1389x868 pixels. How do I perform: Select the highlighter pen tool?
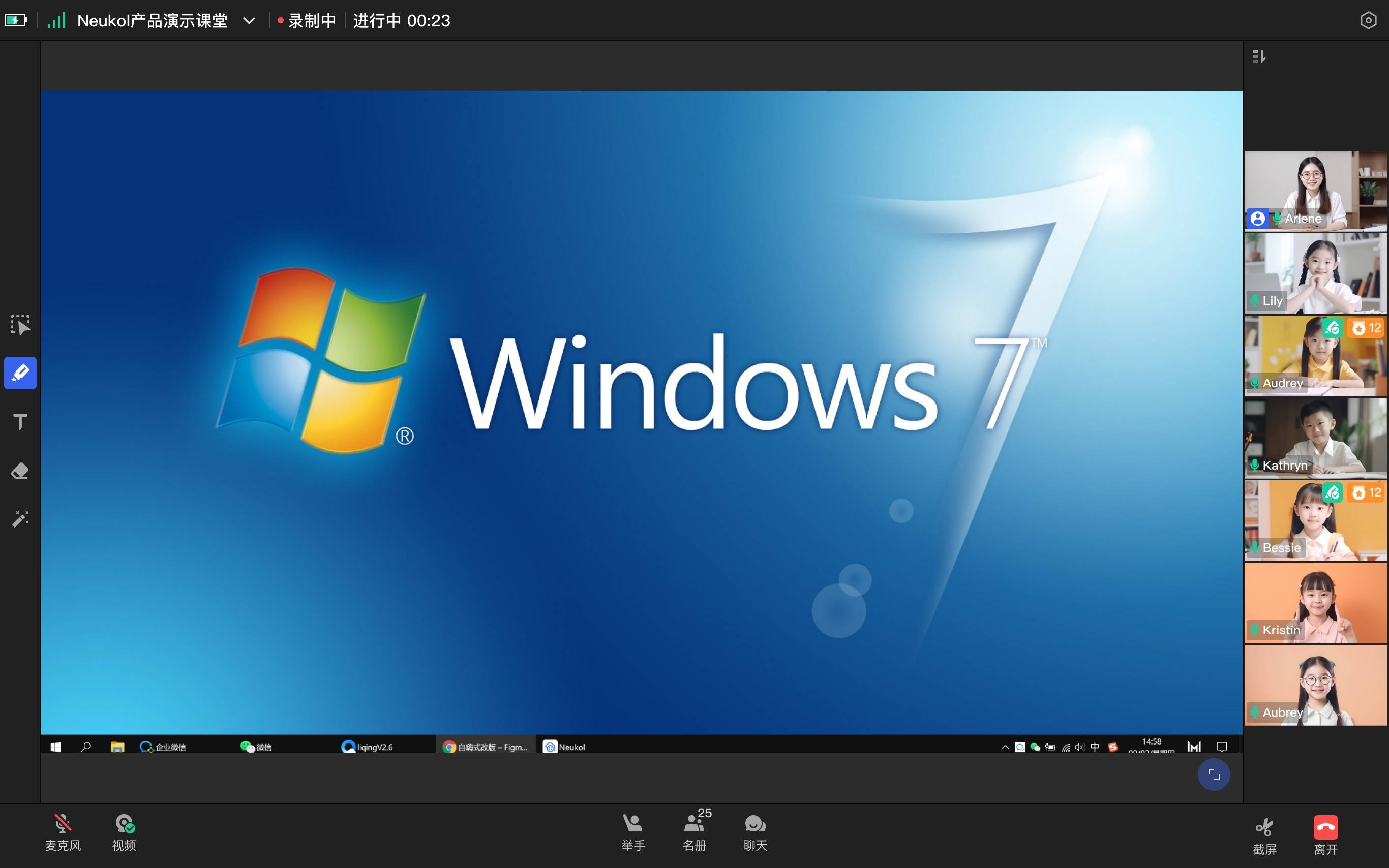(20, 373)
